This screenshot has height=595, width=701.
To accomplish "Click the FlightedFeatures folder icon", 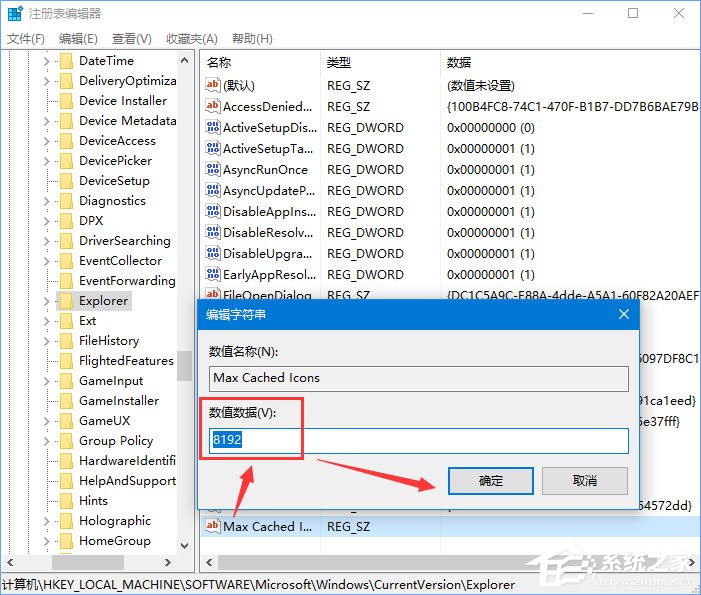I will 66,361.
